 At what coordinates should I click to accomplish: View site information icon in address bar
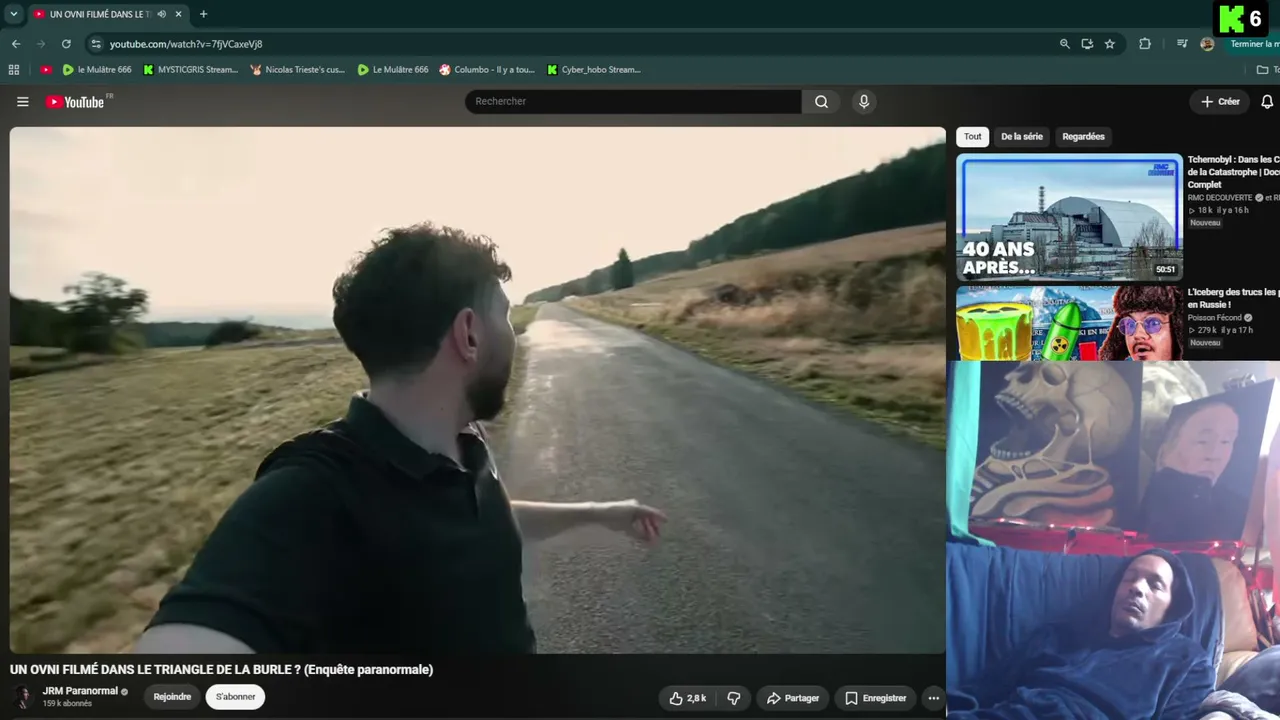tap(96, 44)
